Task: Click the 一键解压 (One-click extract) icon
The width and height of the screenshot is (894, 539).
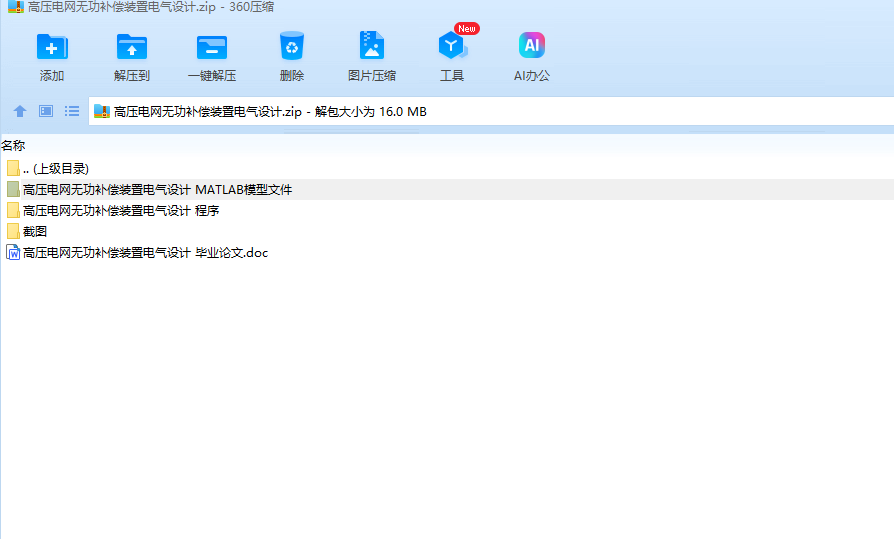Action: [x=212, y=47]
